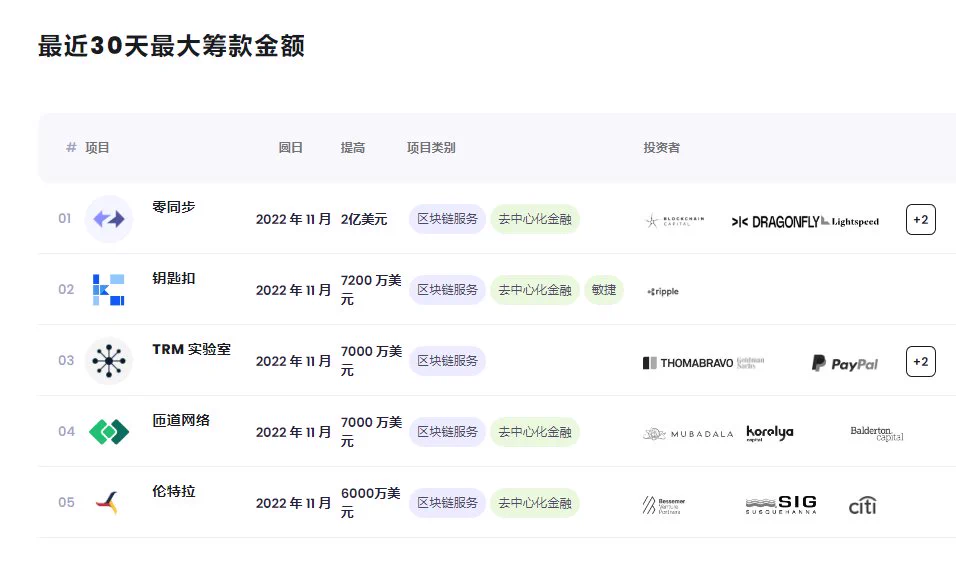Click the 投资者 column header
Screen dimensions: 956x579
coord(662,147)
